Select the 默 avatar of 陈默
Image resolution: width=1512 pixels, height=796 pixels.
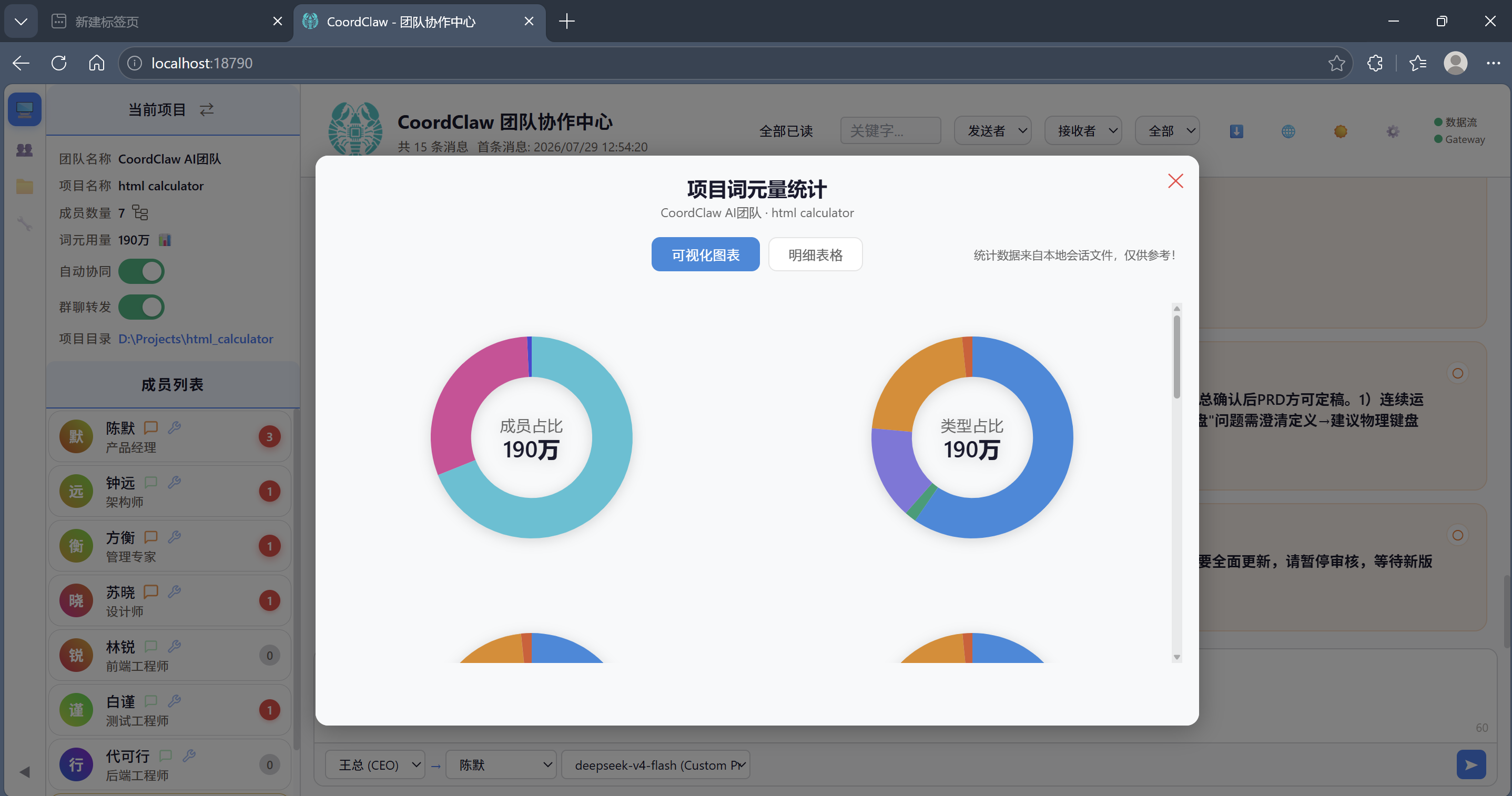(76, 436)
